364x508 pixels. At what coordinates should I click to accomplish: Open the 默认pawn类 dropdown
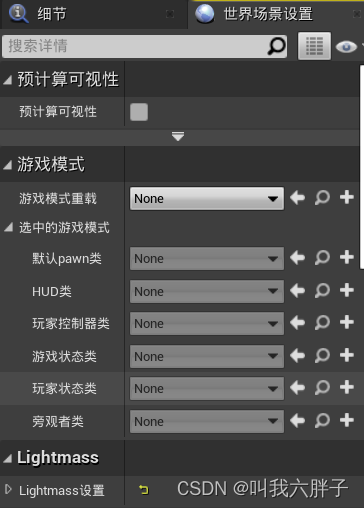(207, 259)
